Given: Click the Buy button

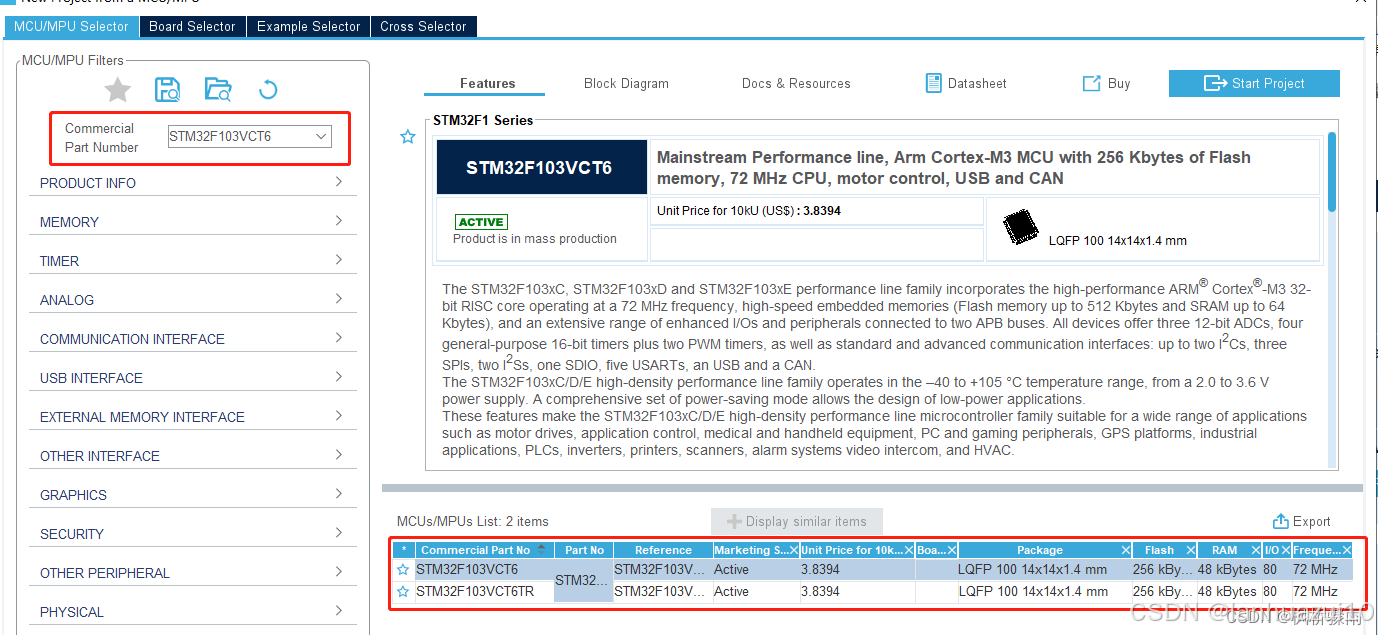Looking at the screenshot, I should pos(1107,83).
